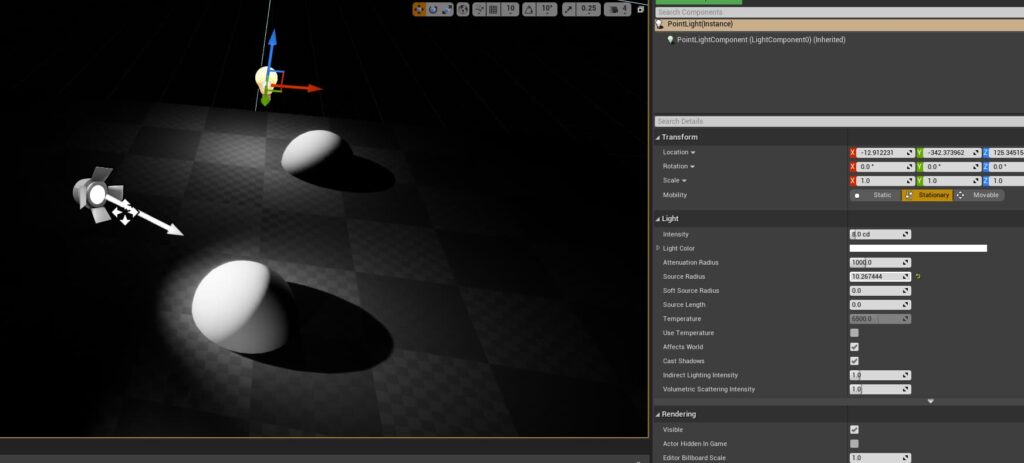Collapse the Light section
The width and height of the screenshot is (1024, 463).
(x=658, y=219)
